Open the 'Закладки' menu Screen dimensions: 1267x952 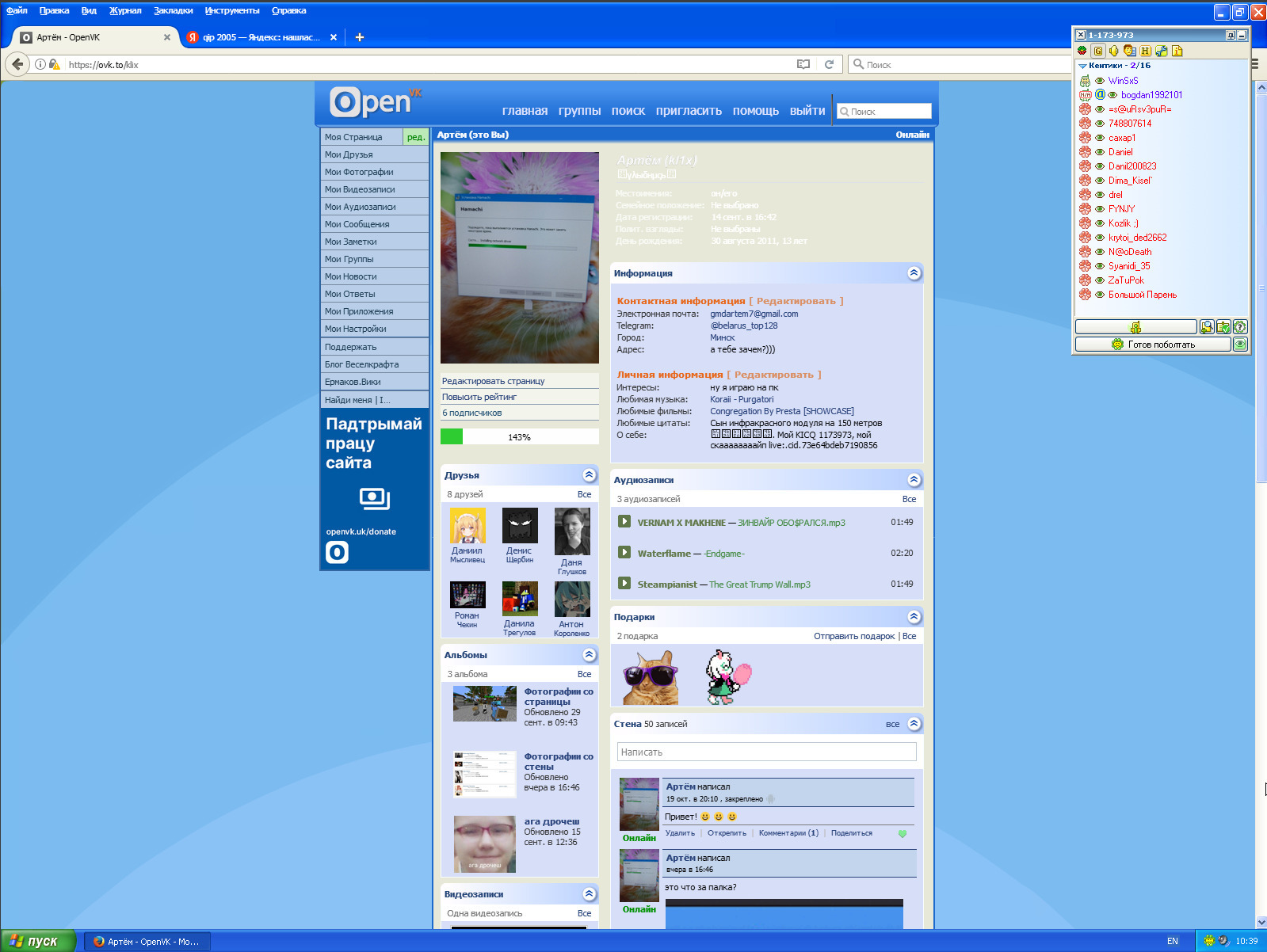click(x=174, y=11)
